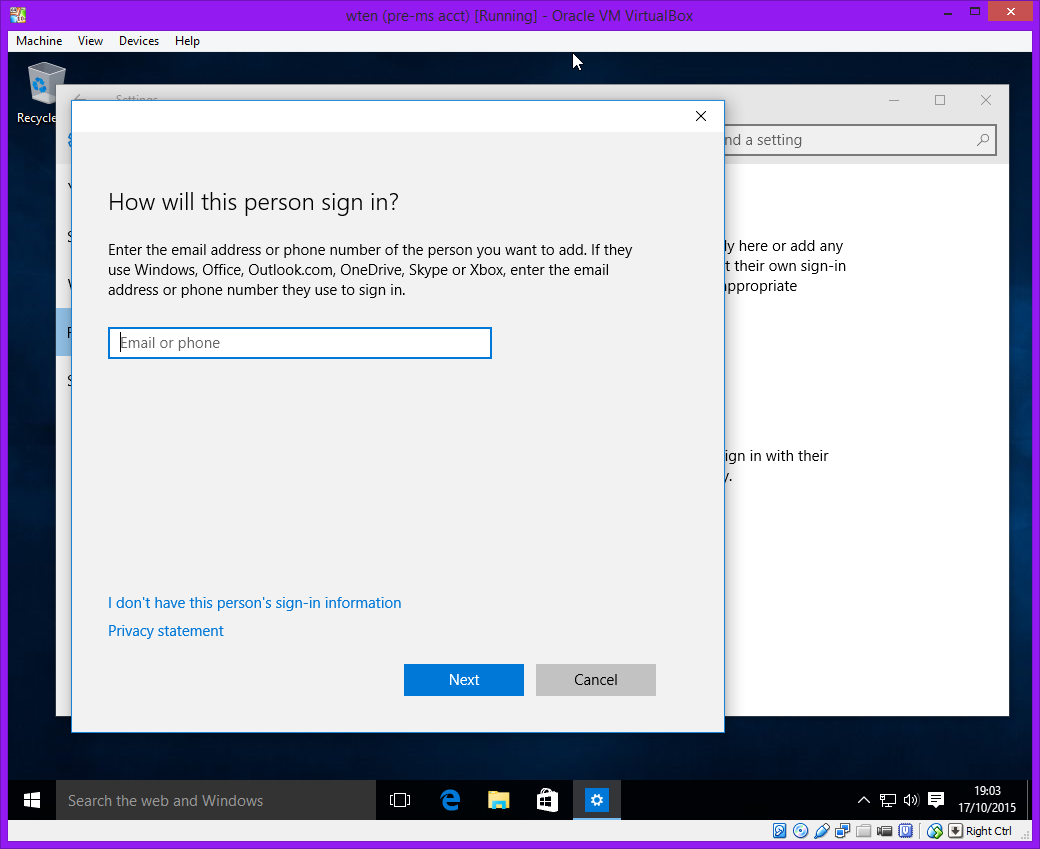Open the VirtualBox View menu
Viewport: 1040px width, 849px height.
point(91,41)
